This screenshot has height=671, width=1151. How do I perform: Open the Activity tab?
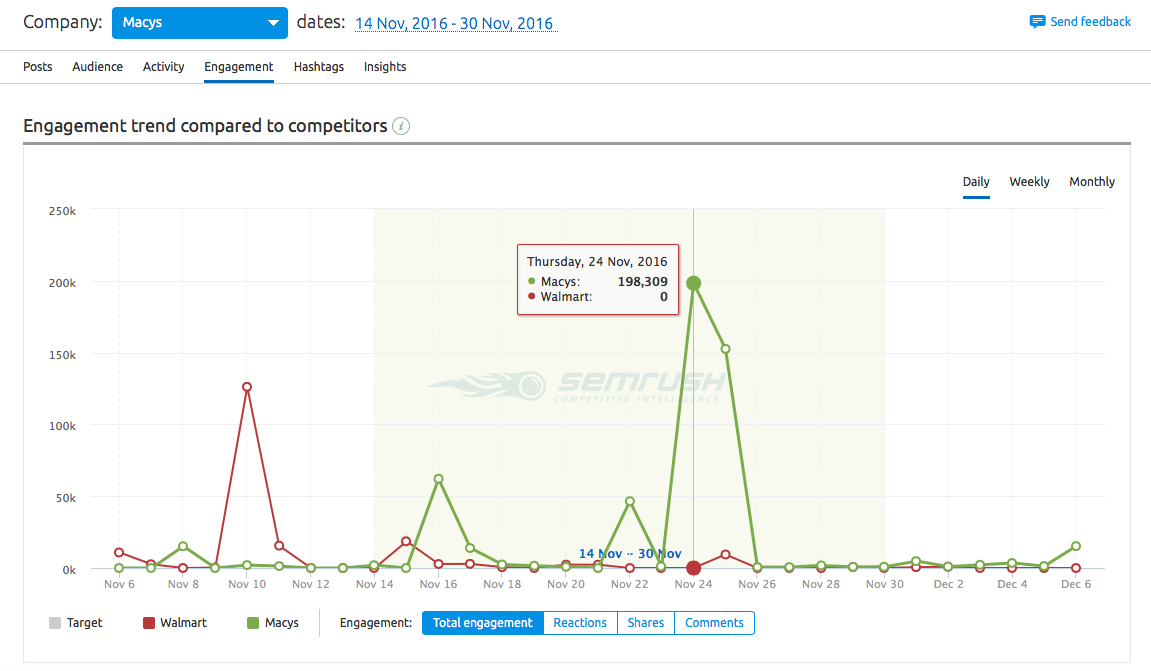[164, 67]
